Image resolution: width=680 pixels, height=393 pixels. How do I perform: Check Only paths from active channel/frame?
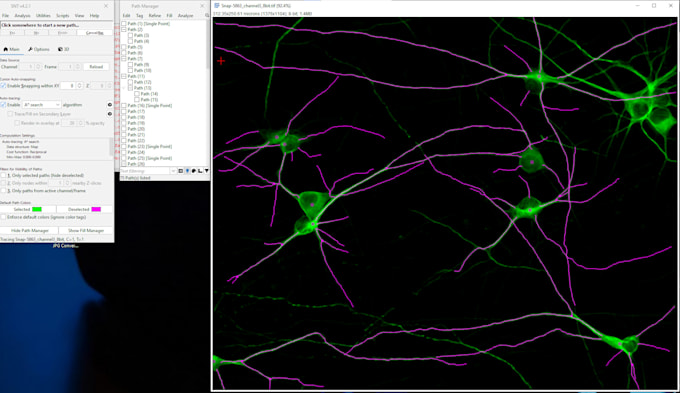[3, 191]
